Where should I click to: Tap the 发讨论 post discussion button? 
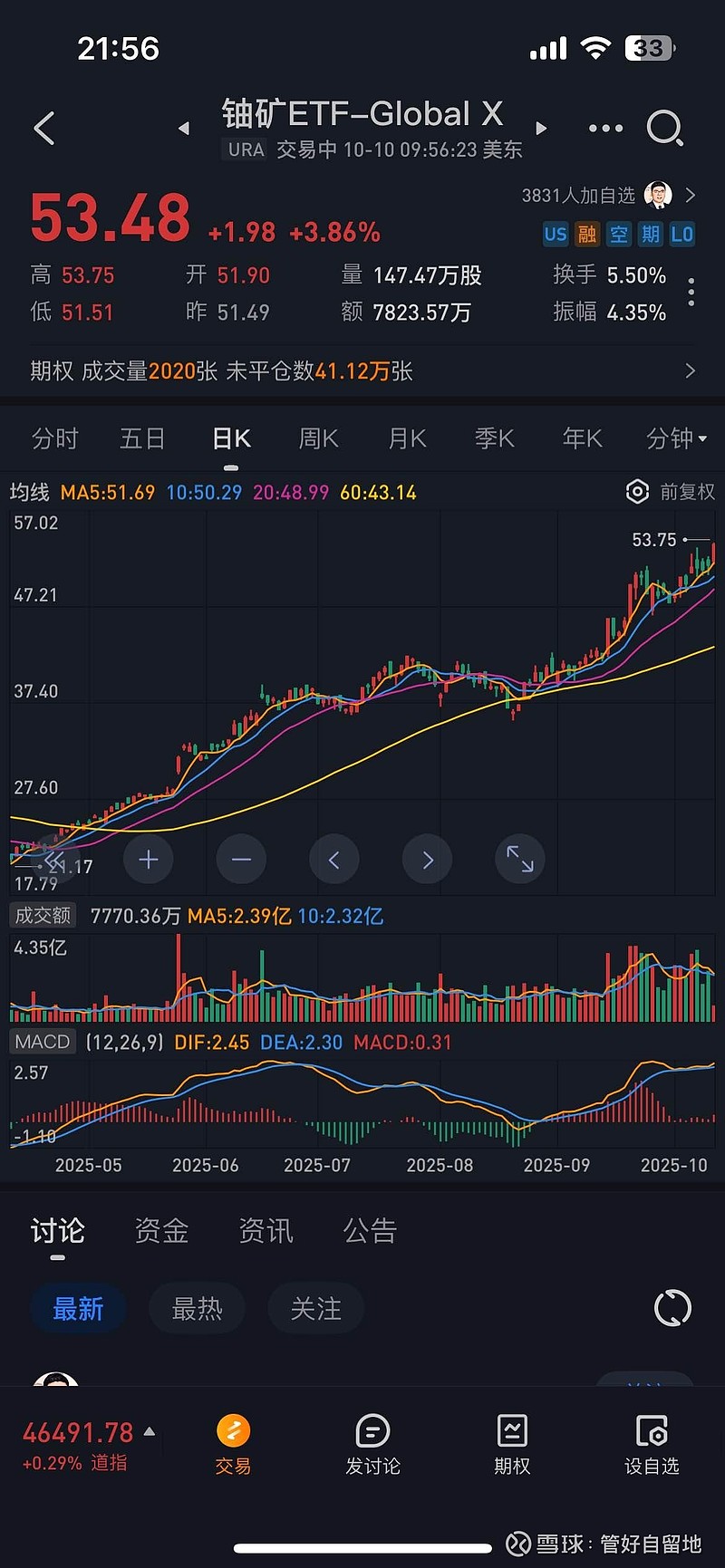click(372, 1444)
